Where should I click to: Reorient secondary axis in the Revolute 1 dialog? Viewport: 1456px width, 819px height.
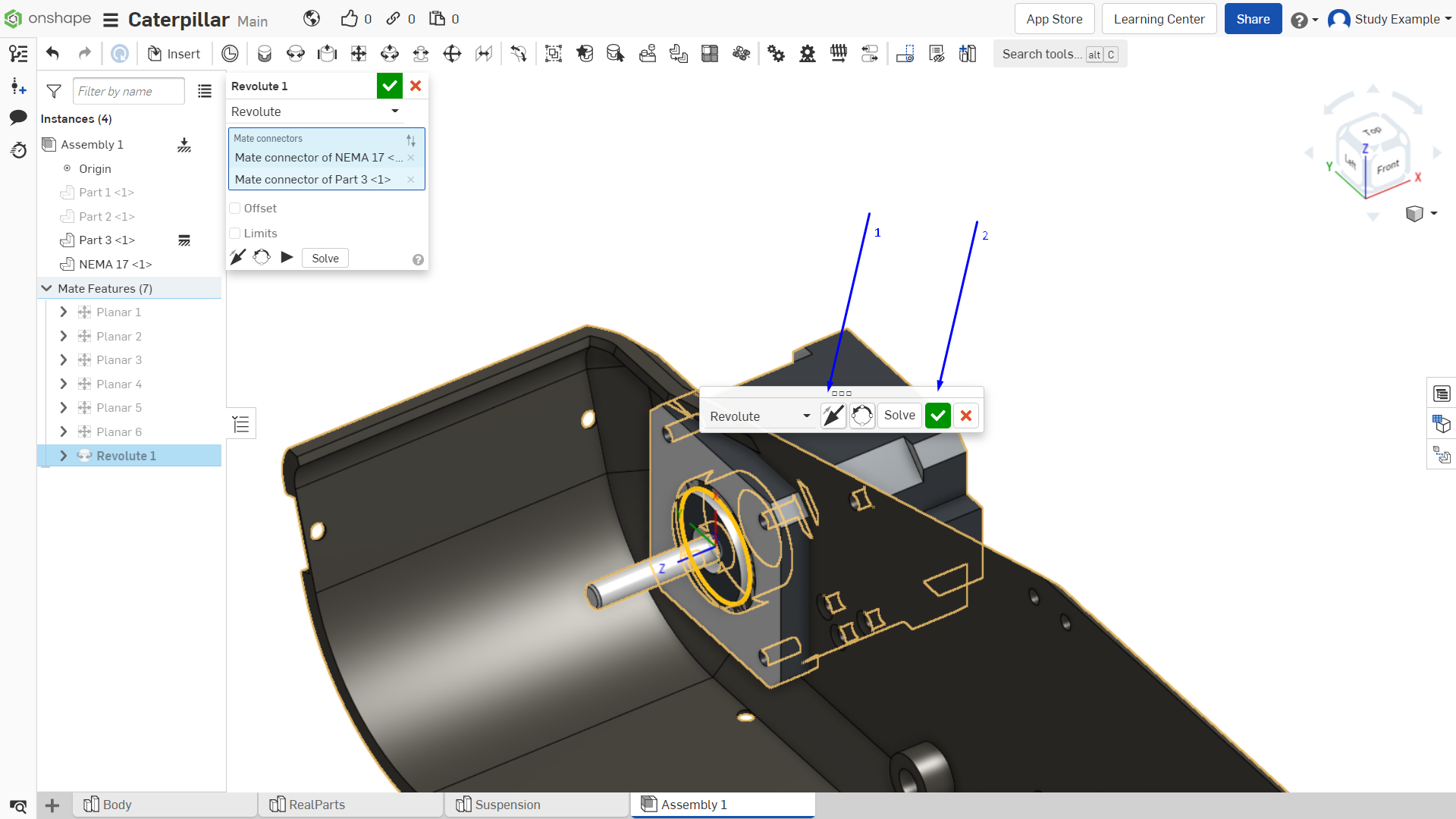[x=262, y=258]
